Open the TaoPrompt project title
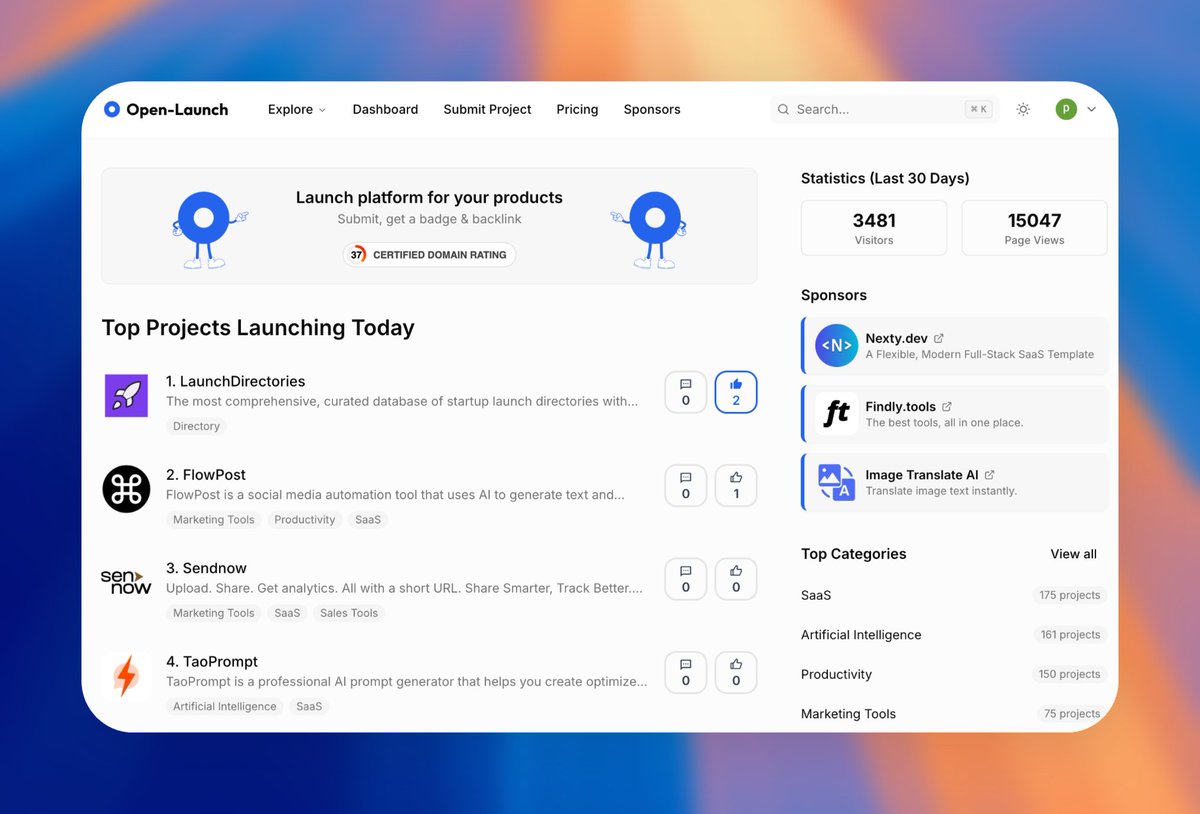Viewport: 1200px width, 814px height. click(212, 662)
